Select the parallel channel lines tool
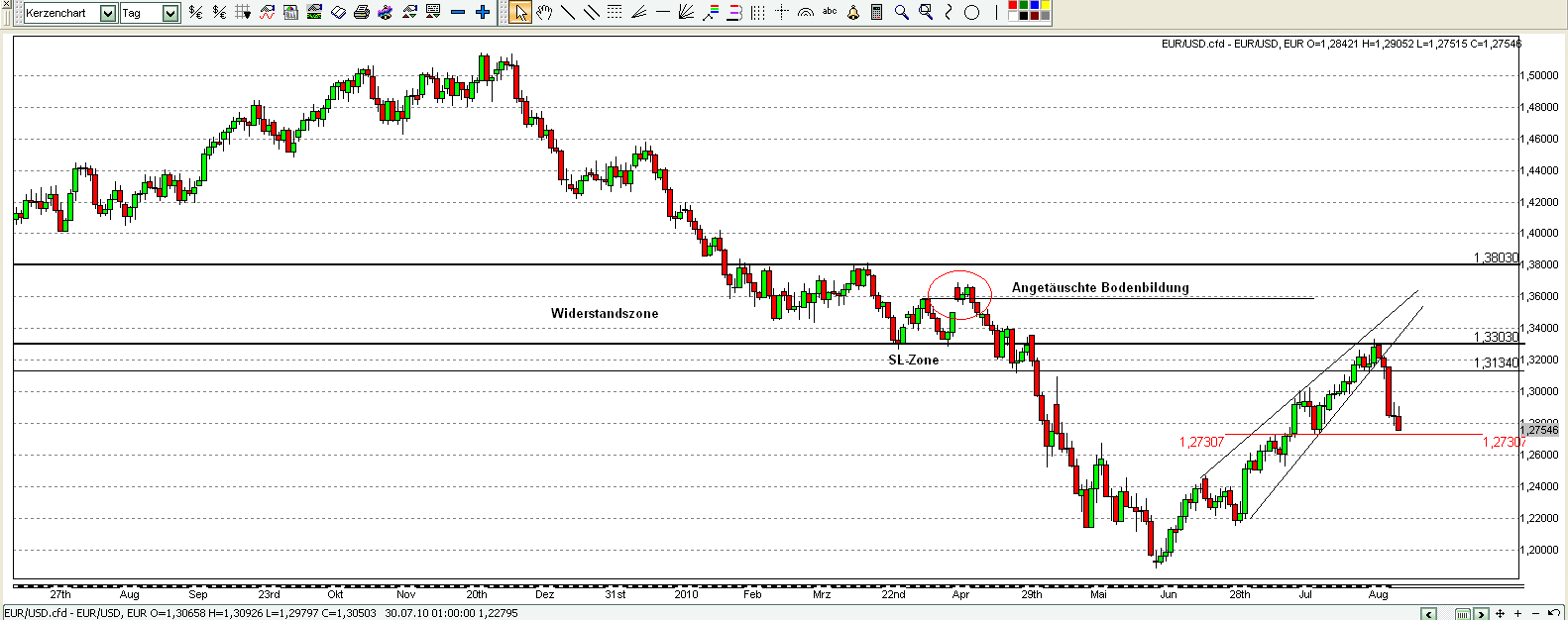 592,13
